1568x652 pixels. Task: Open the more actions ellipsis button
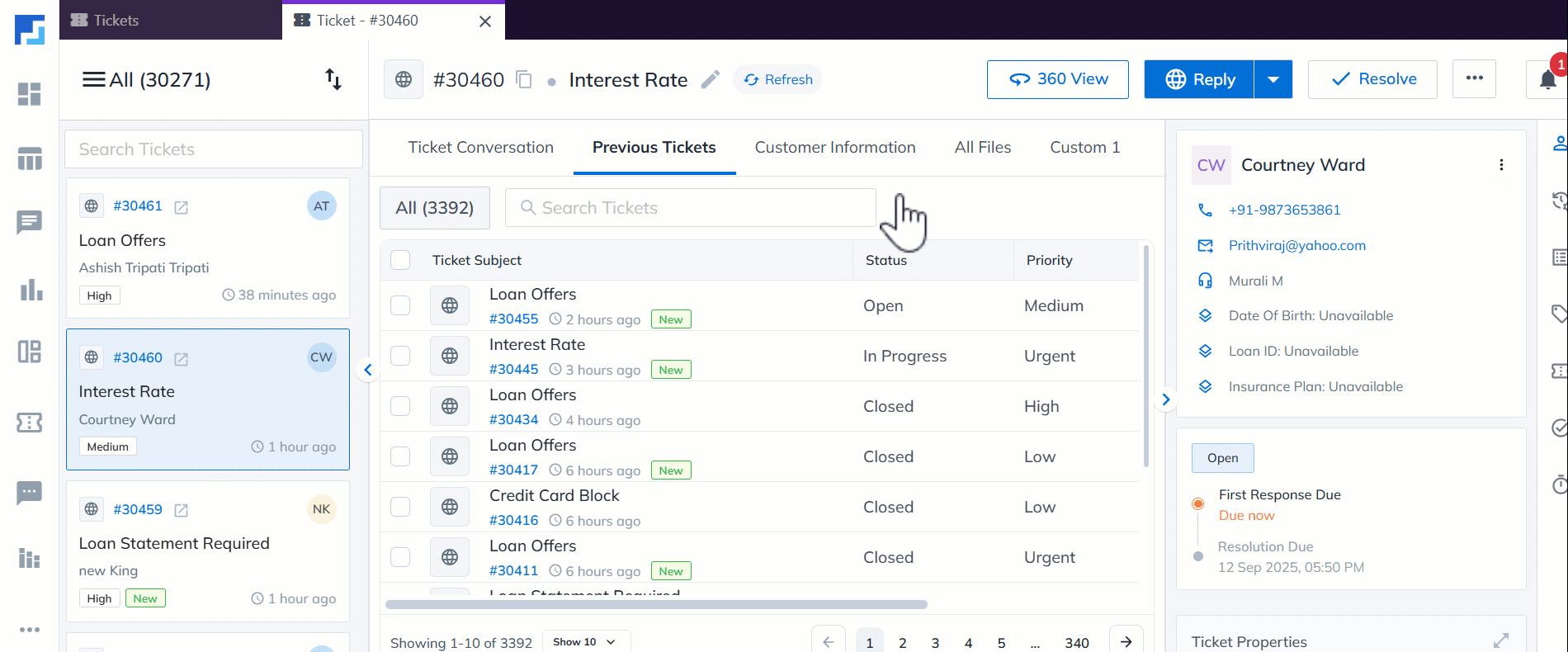point(1475,79)
